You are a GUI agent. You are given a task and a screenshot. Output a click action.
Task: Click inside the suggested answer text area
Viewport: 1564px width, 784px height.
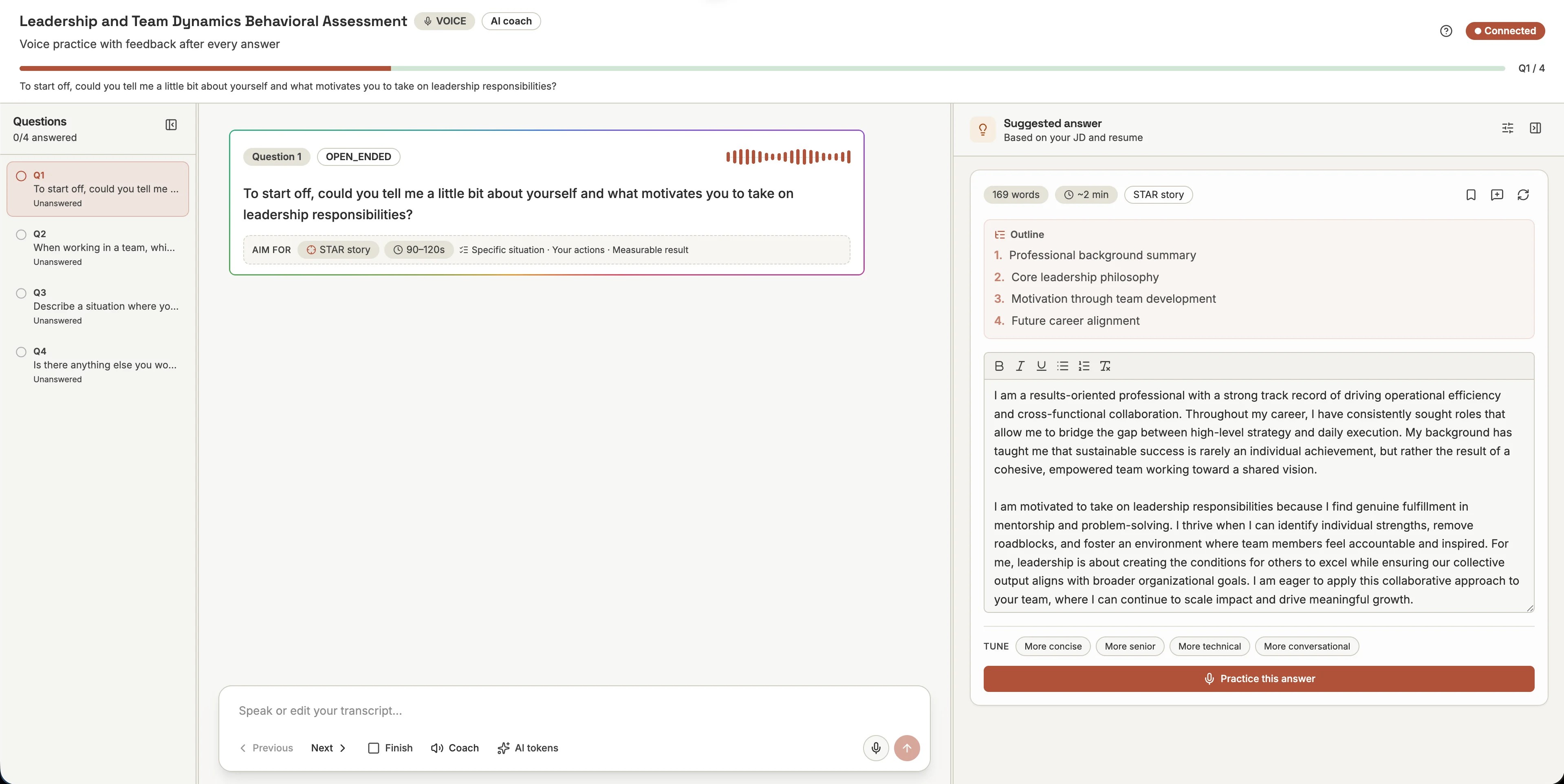pyautogui.click(x=1259, y=496)
